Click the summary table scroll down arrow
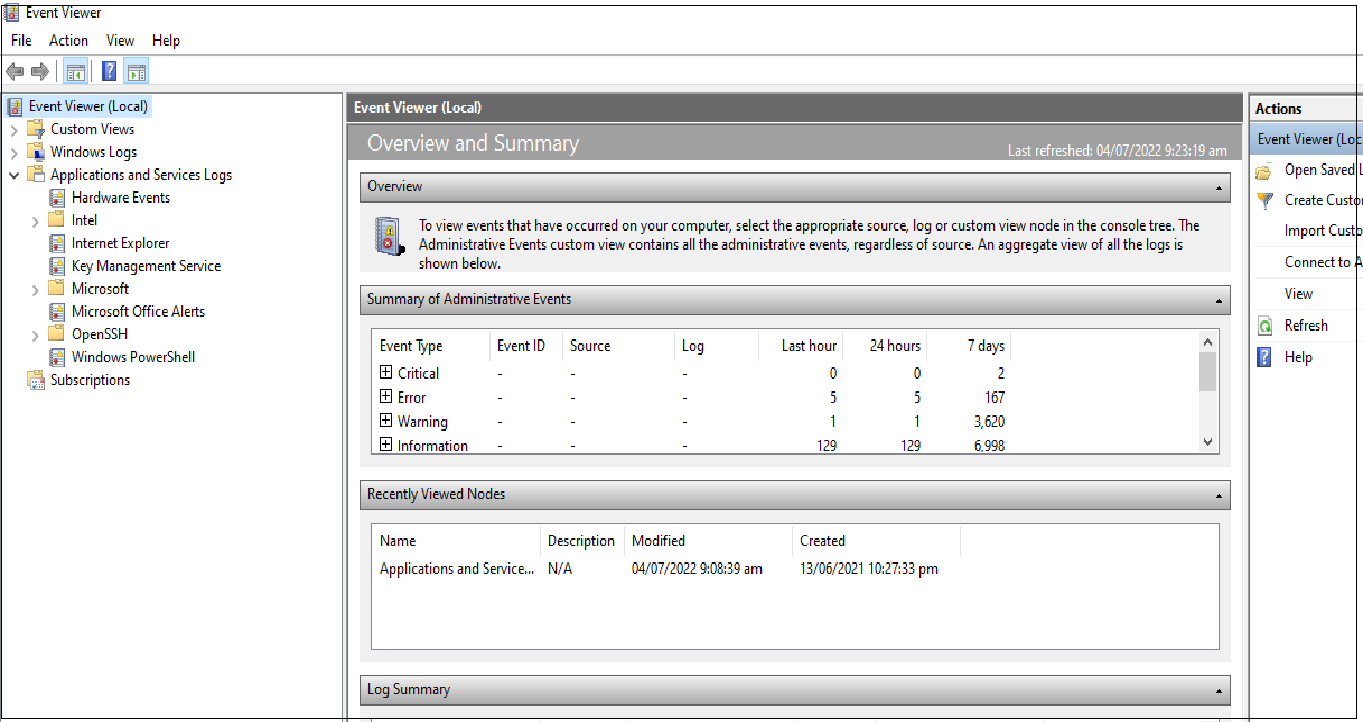This screenshot has width=1363, height=722. [x=1207, y=442]
